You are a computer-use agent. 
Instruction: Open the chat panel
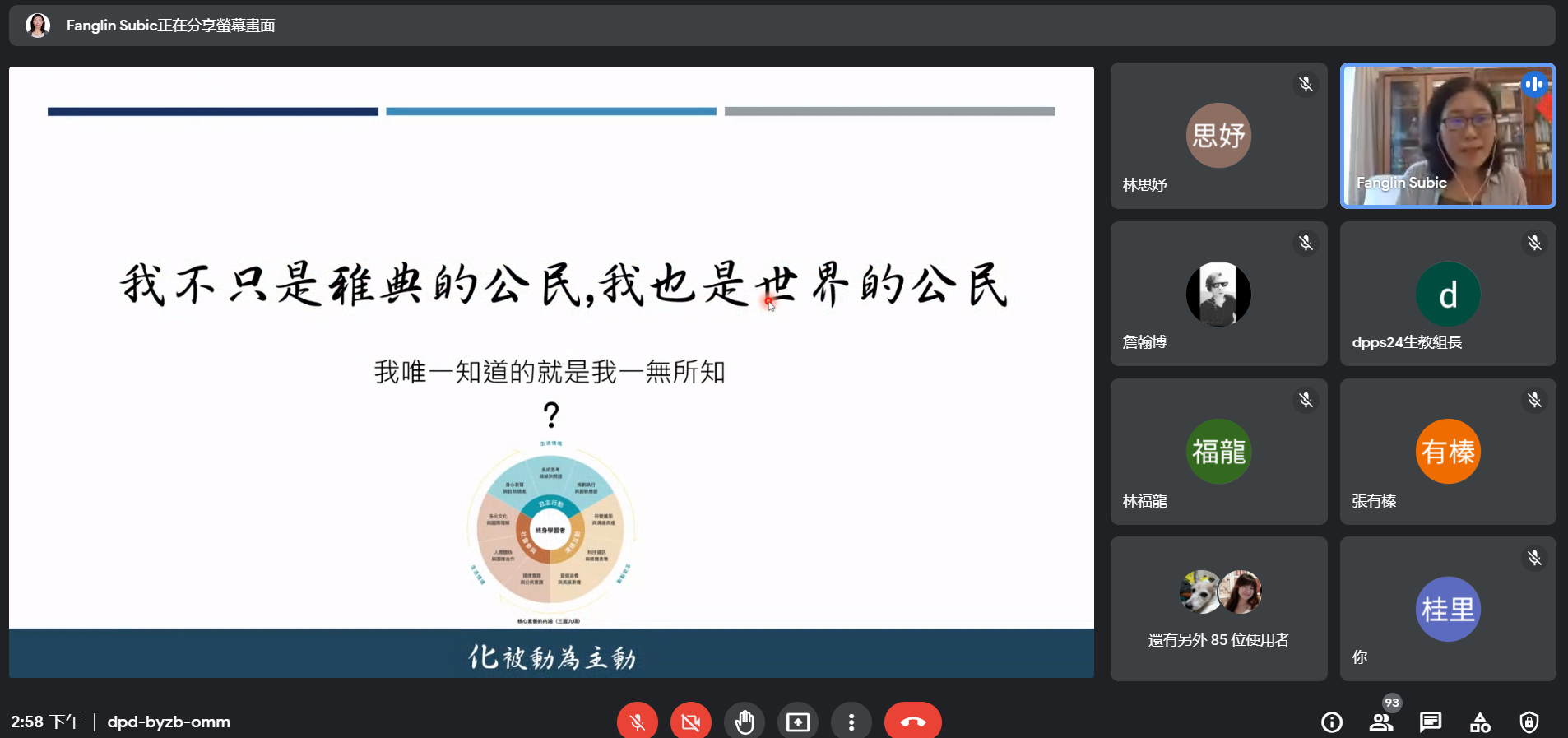[1430, 722]
